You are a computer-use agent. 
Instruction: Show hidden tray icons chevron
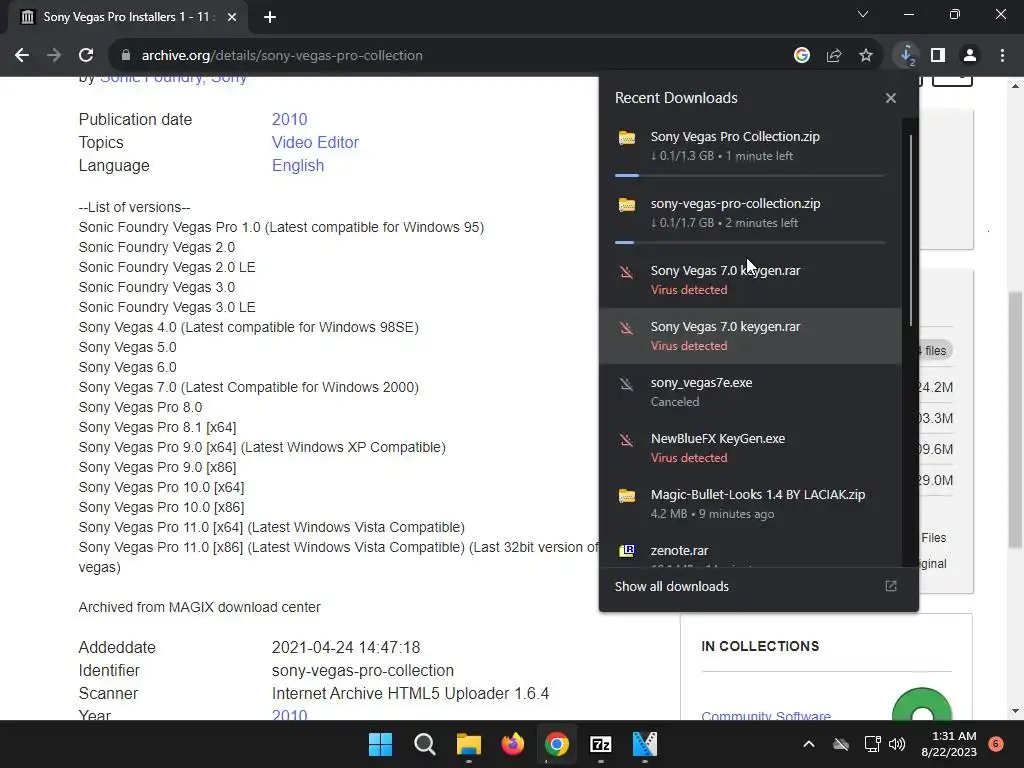coord(808,744)
